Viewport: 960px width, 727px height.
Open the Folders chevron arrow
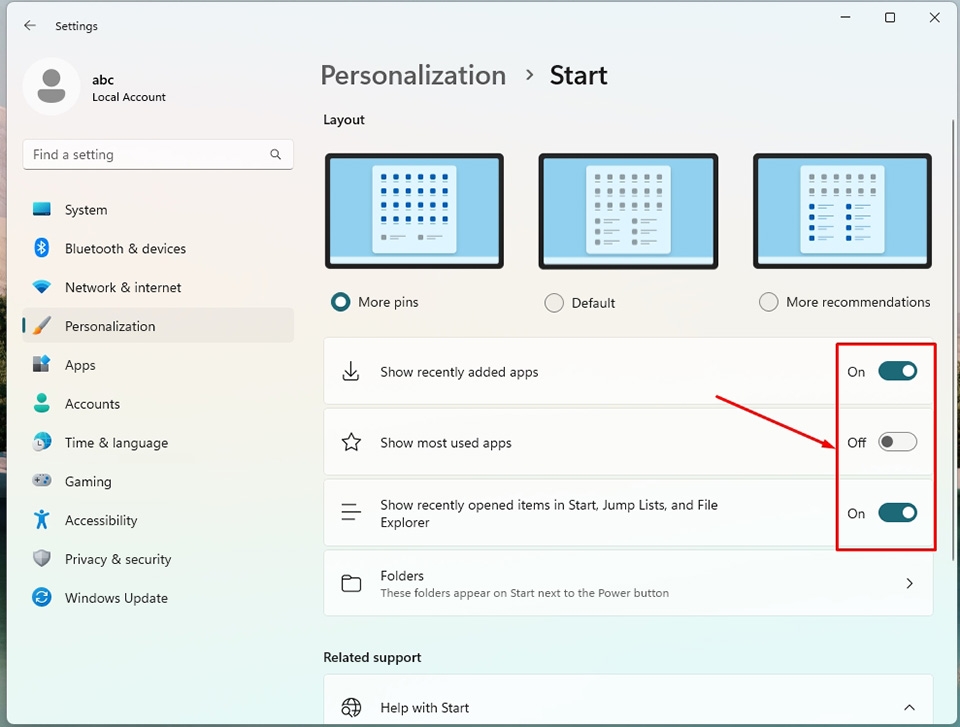pos(909,584)
